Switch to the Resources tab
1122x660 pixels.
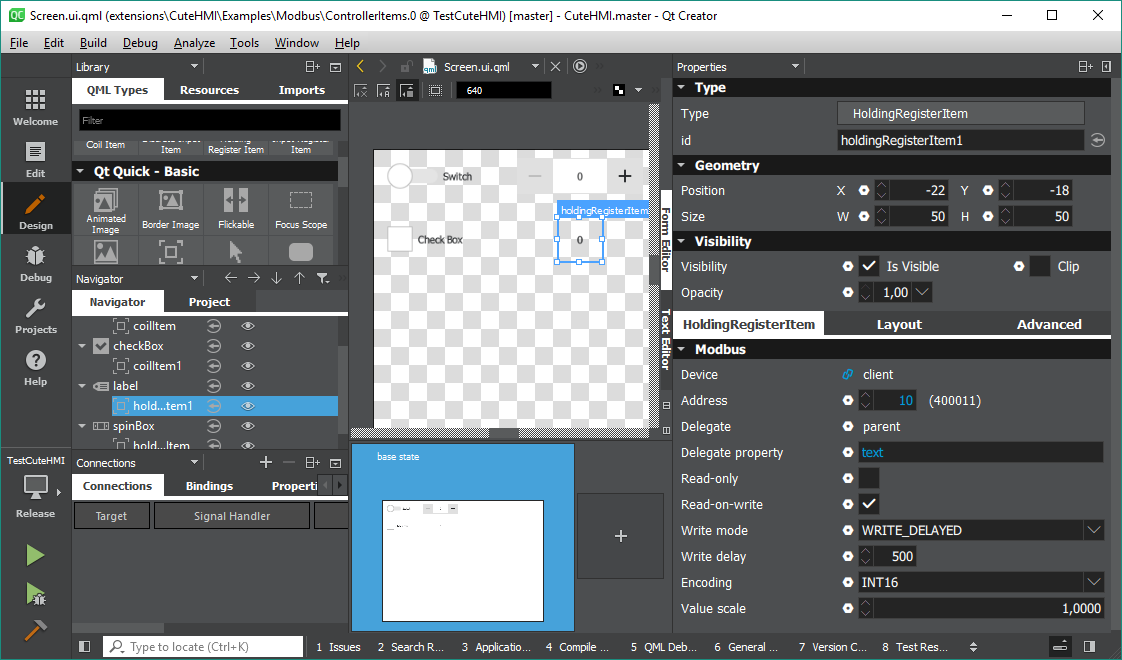coord(209,90)
